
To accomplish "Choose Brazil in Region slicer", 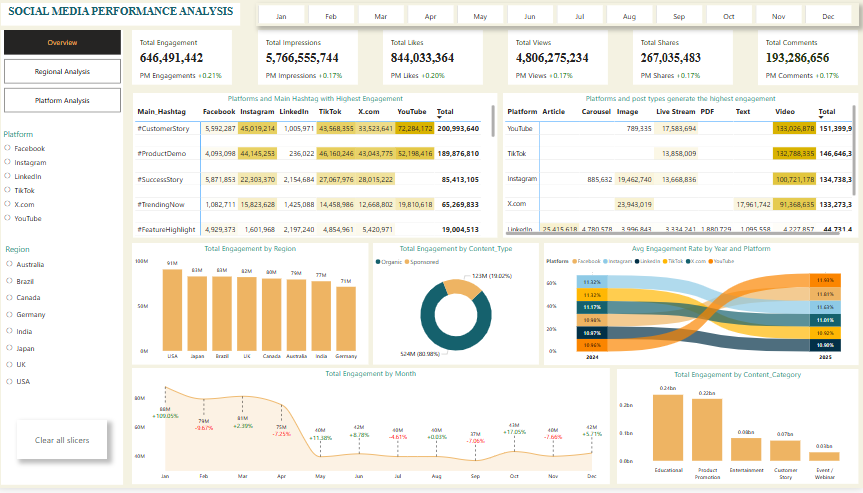I will pos(9,281).
